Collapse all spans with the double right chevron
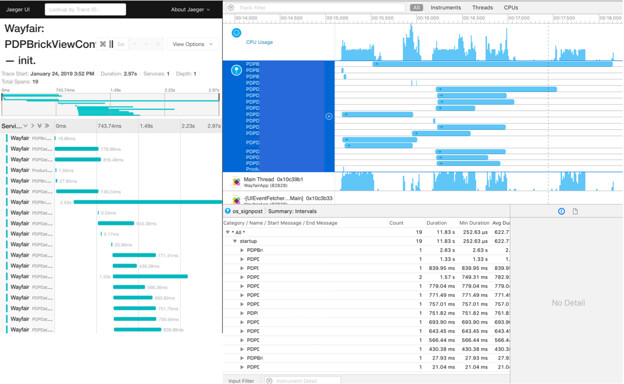Viewport: 624px width, 384px height. 47,126
